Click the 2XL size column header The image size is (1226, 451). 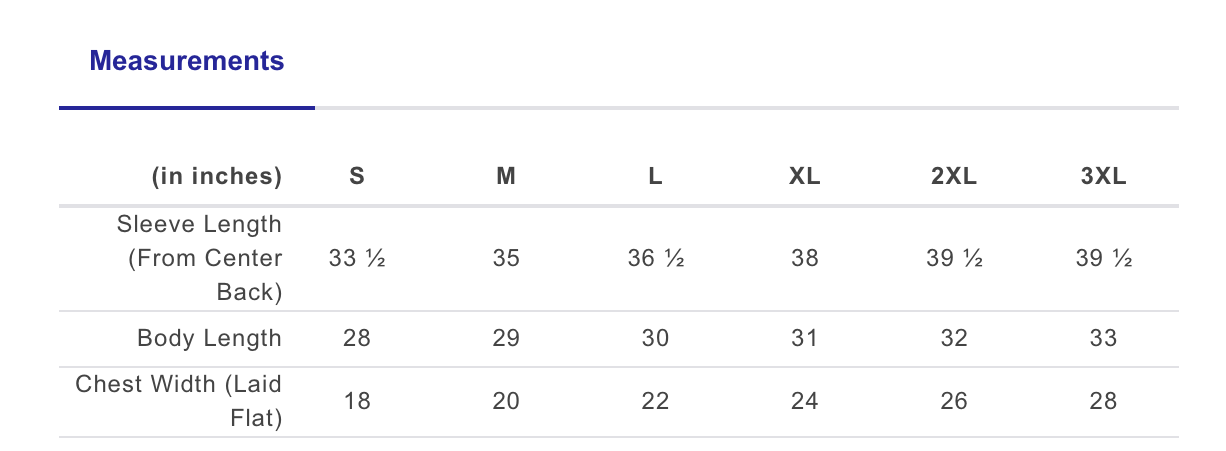[x=954, y=177]
